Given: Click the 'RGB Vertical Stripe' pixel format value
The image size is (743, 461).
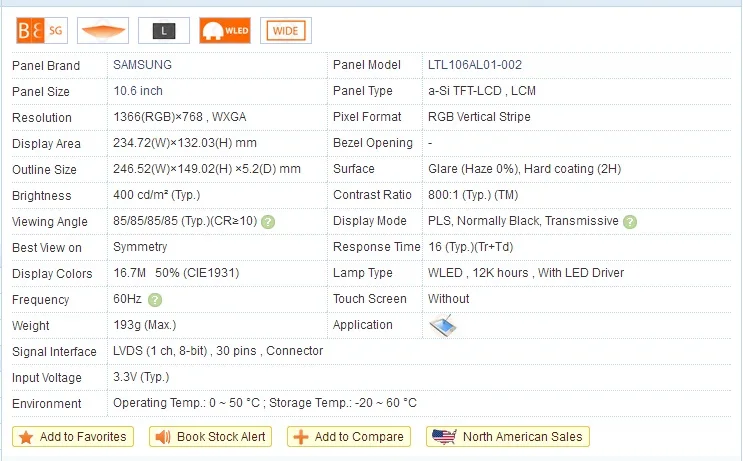Looking at the screenshot, I should (x=479, y=117).
